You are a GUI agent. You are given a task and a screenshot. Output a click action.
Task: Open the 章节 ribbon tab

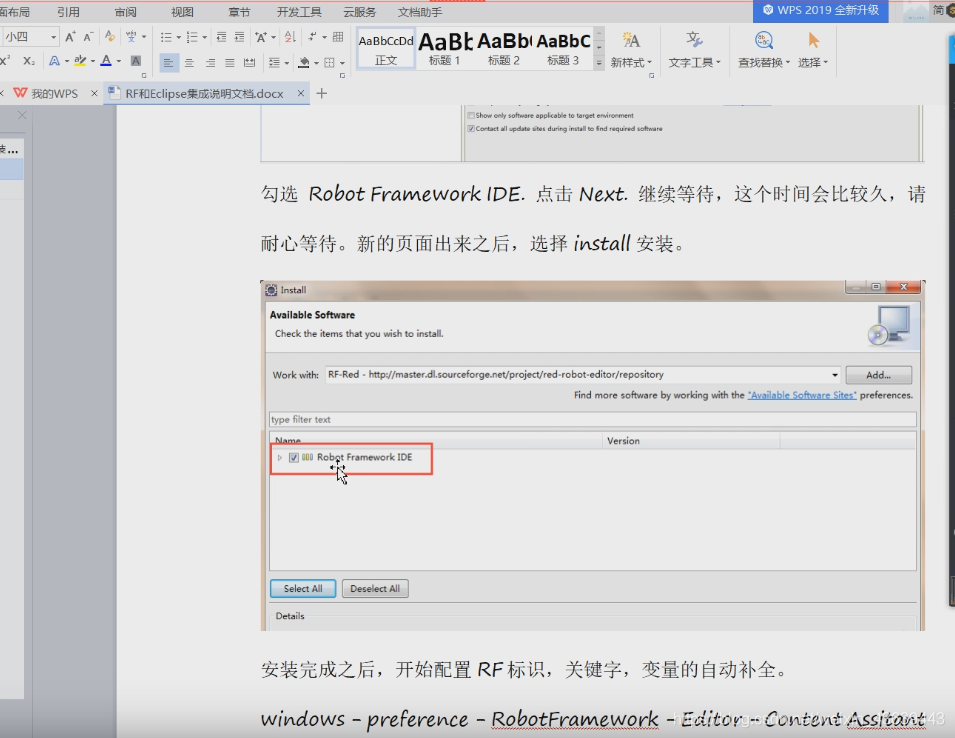pyautogui.click(x=239, y=12)
